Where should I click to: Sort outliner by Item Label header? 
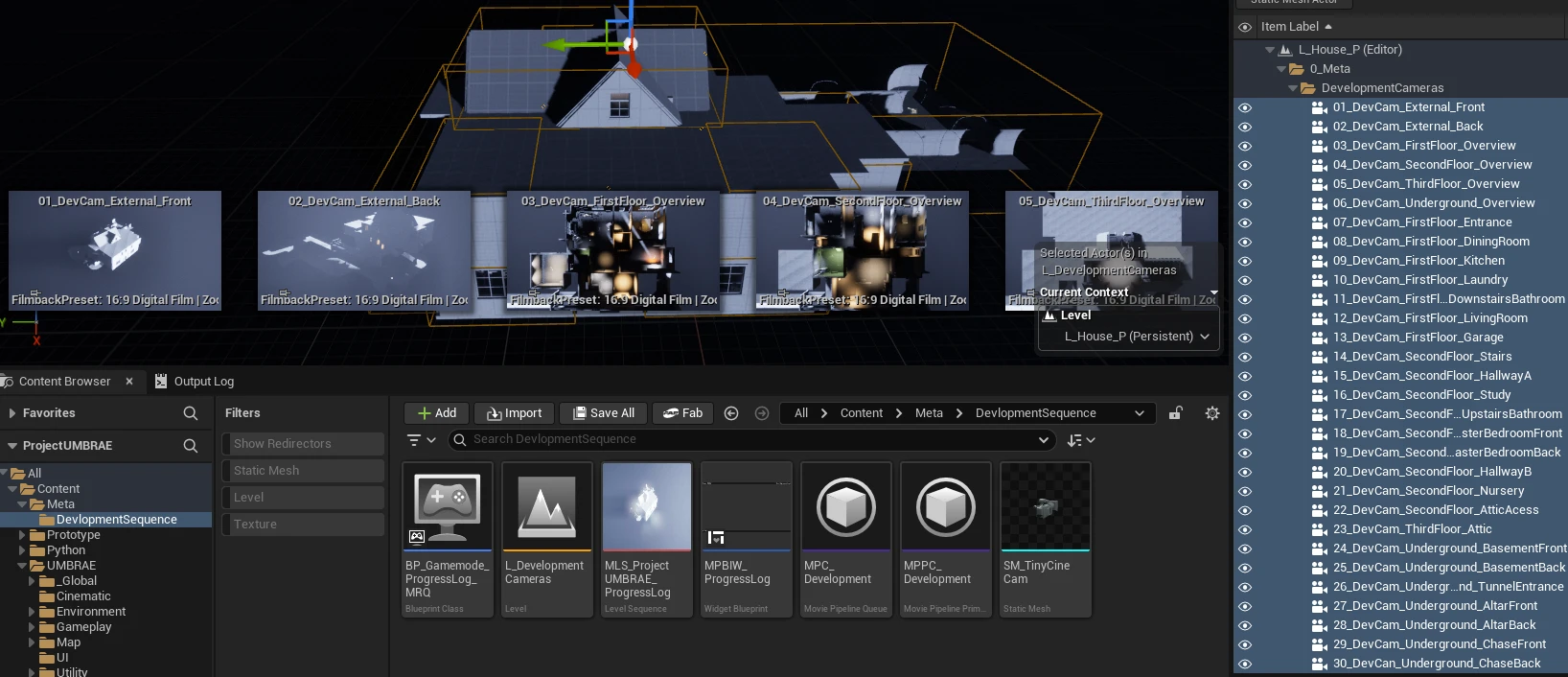[1289, 27]
